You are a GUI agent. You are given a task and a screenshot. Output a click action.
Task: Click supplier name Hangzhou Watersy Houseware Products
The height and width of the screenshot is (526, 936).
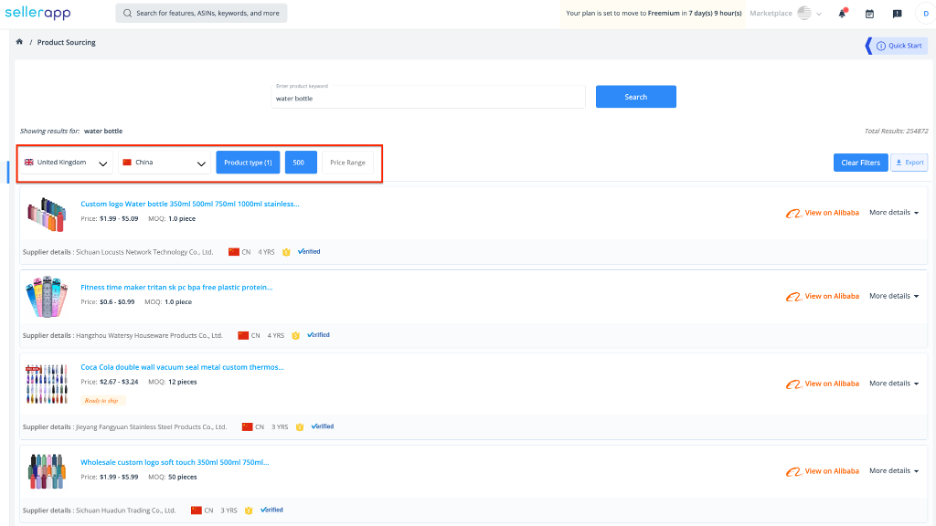coord(149,336)
